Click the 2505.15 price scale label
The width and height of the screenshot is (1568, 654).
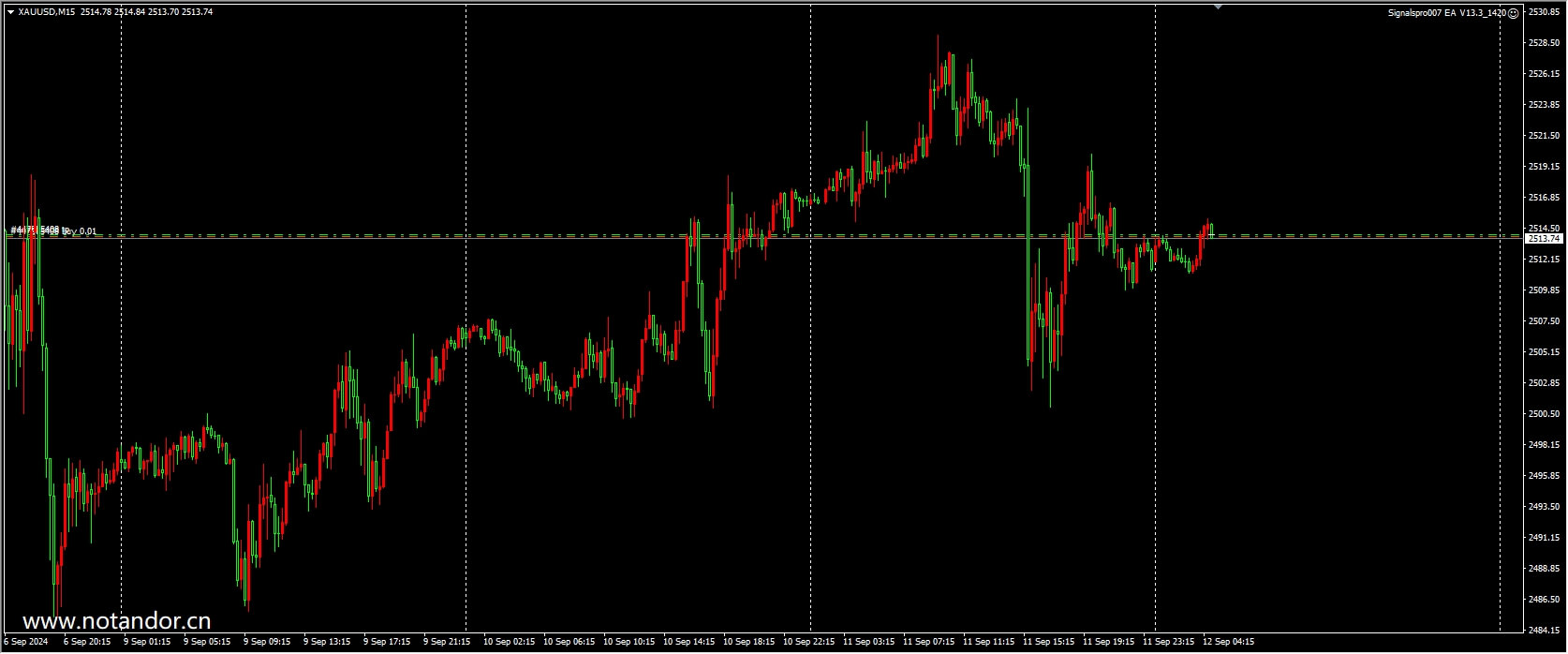click(1544, 352)
